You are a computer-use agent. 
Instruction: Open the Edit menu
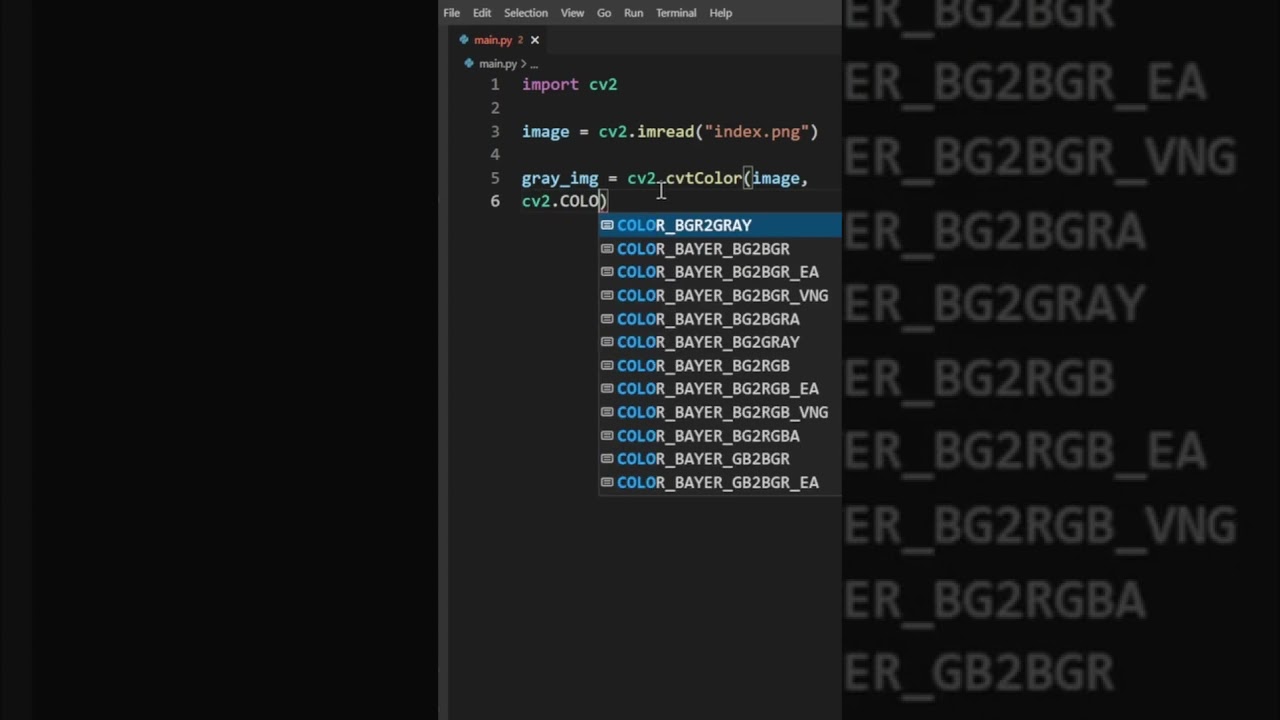(x=482, y=13)
